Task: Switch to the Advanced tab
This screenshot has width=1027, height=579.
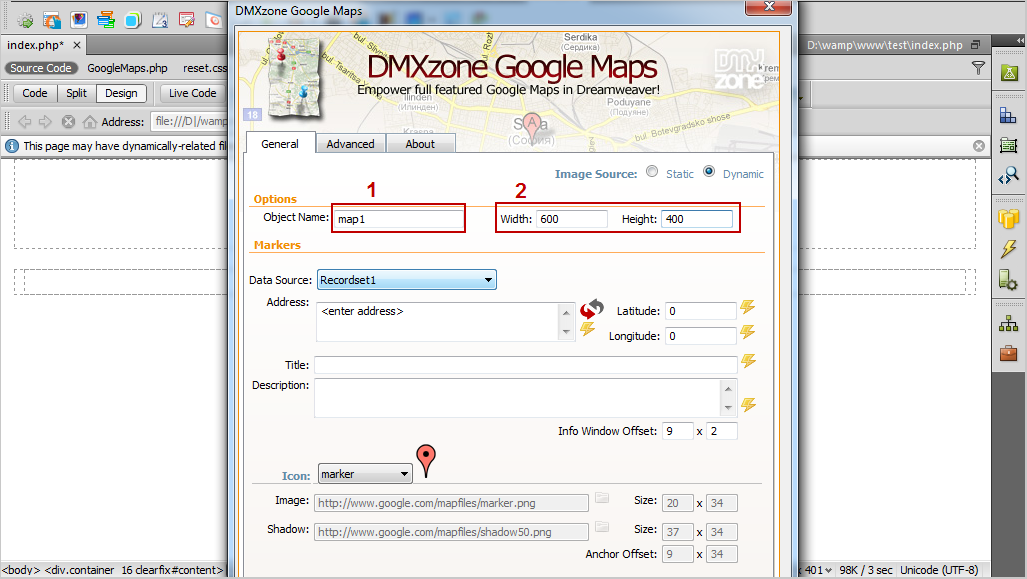Action: 350,144
